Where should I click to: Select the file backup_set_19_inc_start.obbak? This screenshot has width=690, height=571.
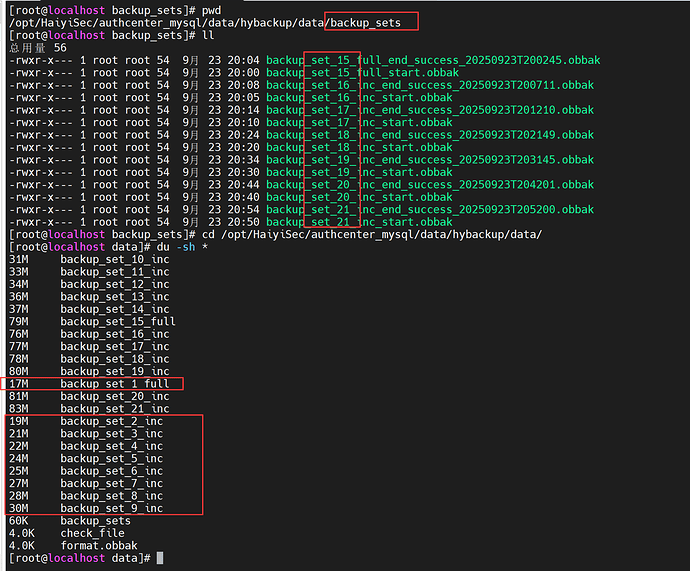[x=360, y=172]
